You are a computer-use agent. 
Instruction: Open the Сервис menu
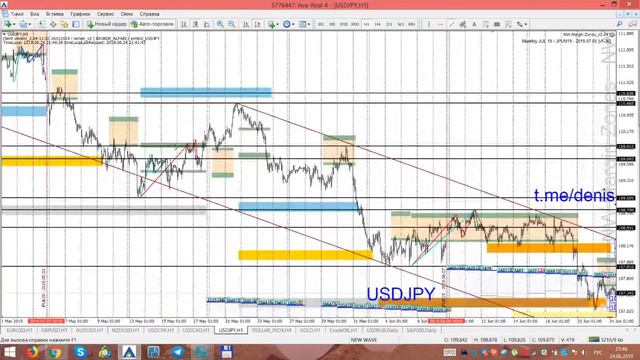pyautogui.click(x=105, y=14)
